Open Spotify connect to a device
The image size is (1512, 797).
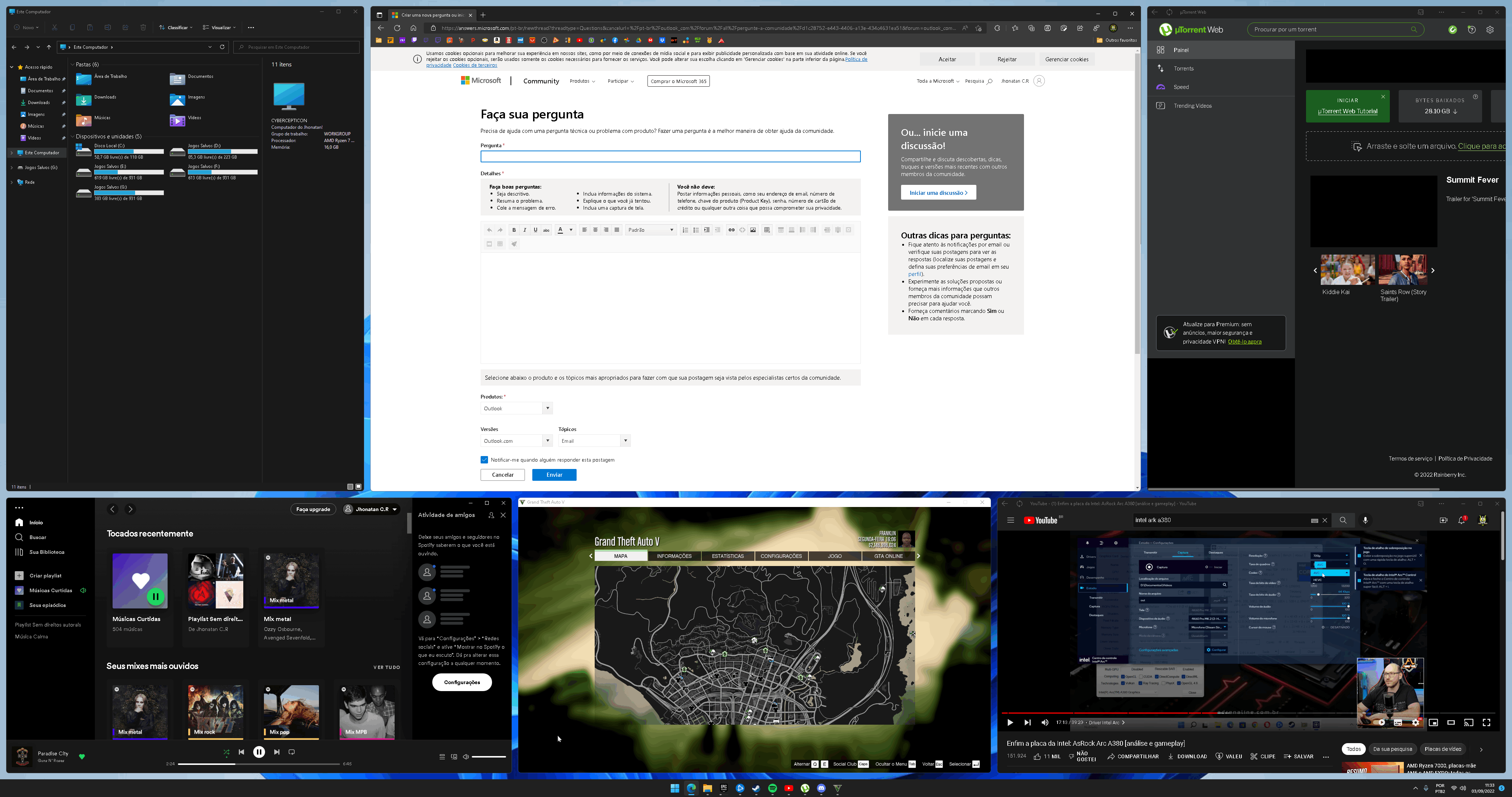[454, 756]
